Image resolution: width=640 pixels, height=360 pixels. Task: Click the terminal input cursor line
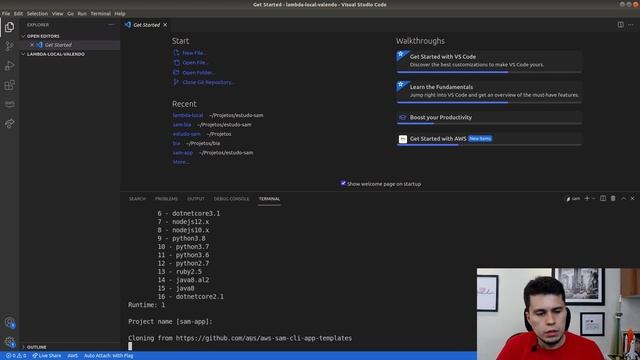pos(130,346)
